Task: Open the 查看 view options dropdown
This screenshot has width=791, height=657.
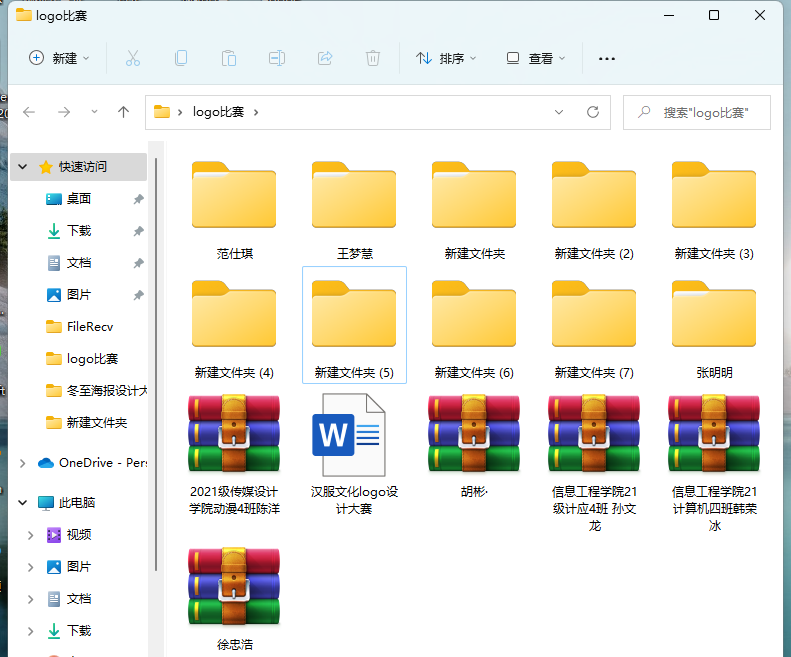Action: (x=536, y=58)
